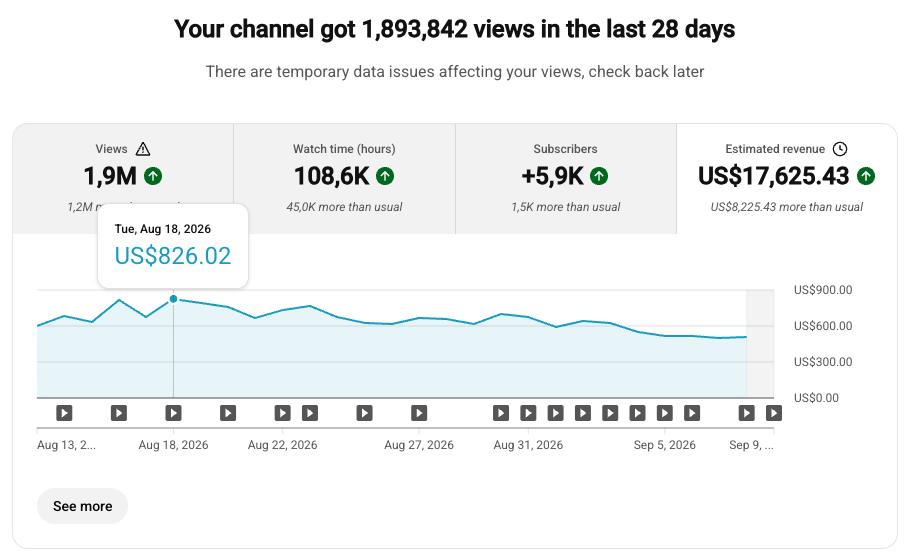Click the last video marker at chart end
Screen dimensions: 906x556
click(x=774, y=413)
